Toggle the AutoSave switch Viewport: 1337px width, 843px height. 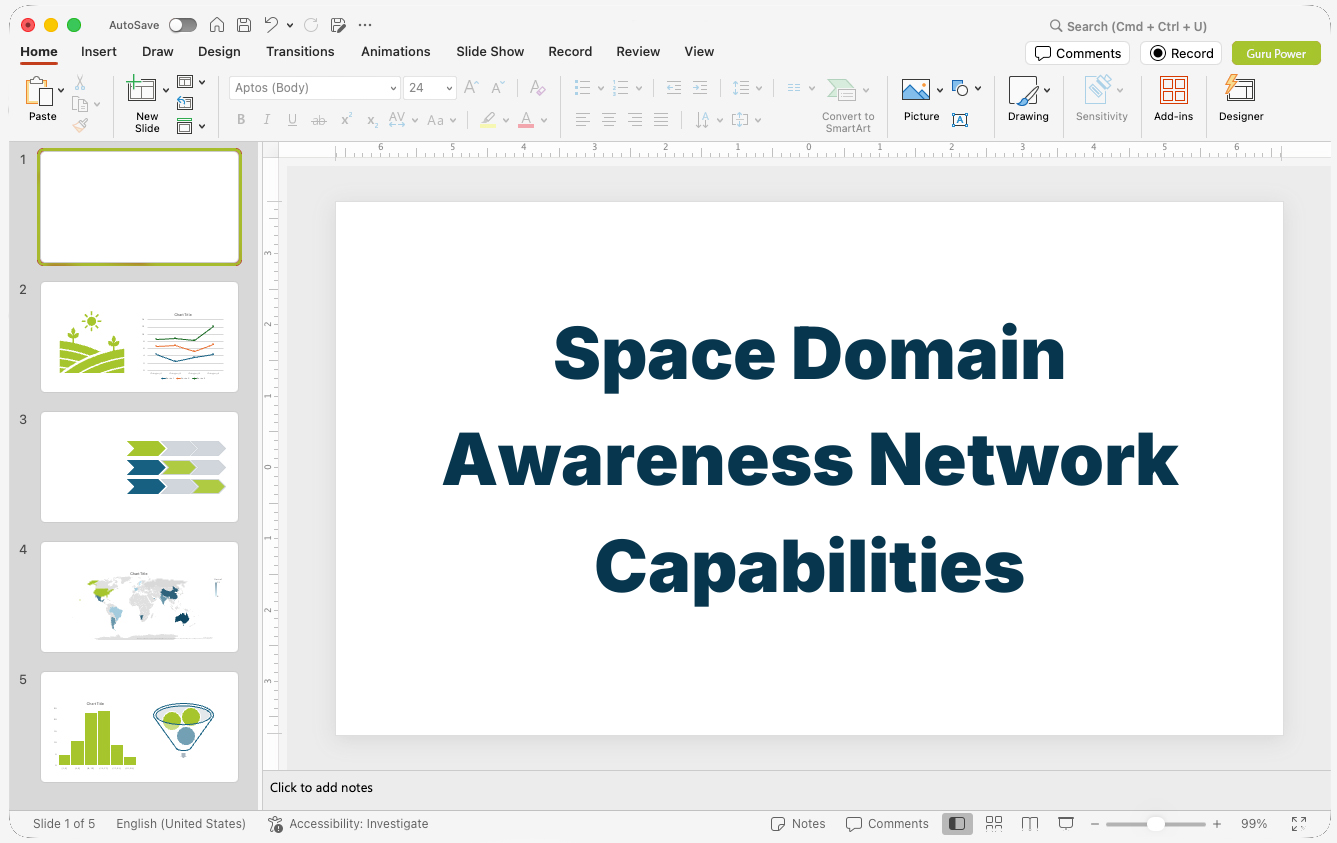(183, 25)
